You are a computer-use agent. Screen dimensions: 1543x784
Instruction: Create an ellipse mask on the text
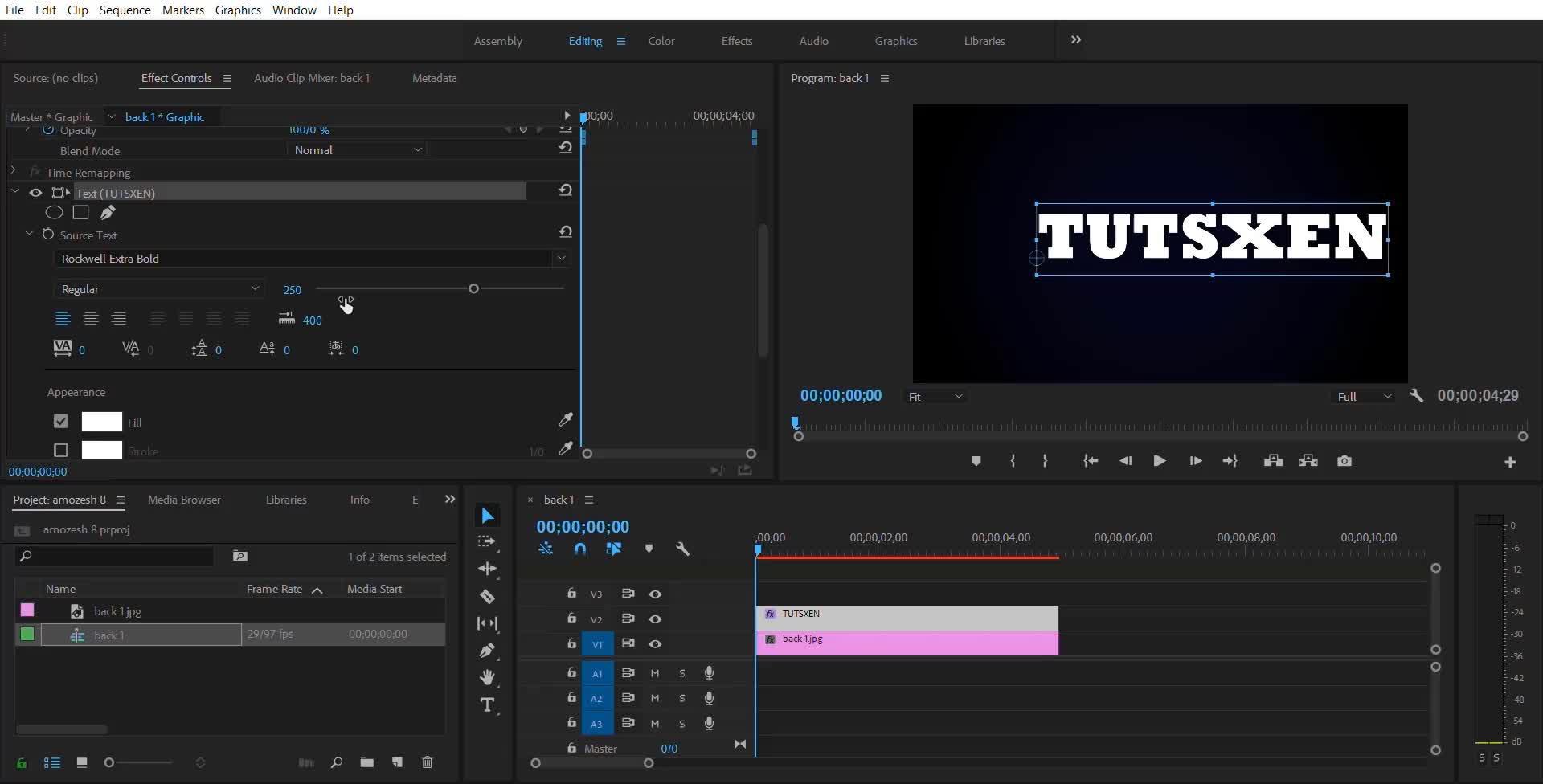pyautogui.click(x=54, y=213)
